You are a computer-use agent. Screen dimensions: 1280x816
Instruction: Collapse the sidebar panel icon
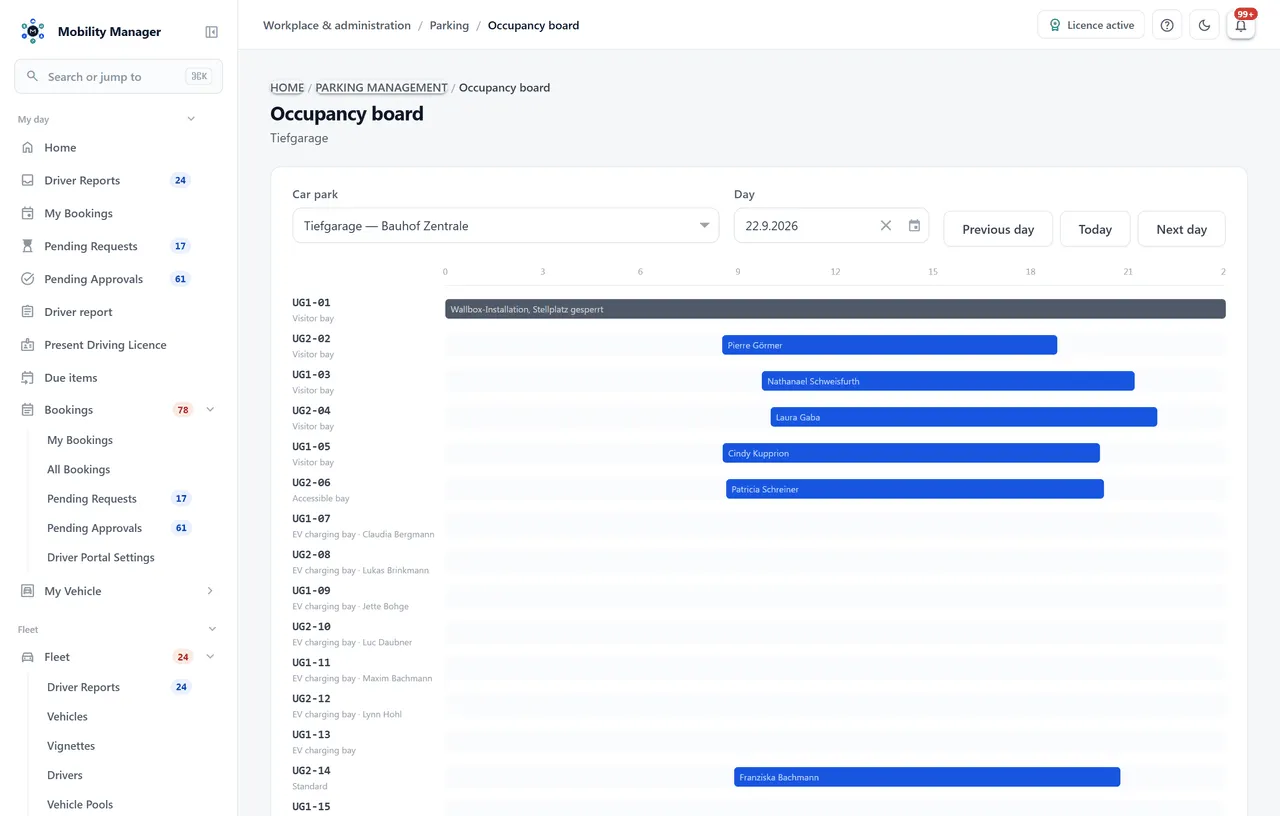[211, 32]
